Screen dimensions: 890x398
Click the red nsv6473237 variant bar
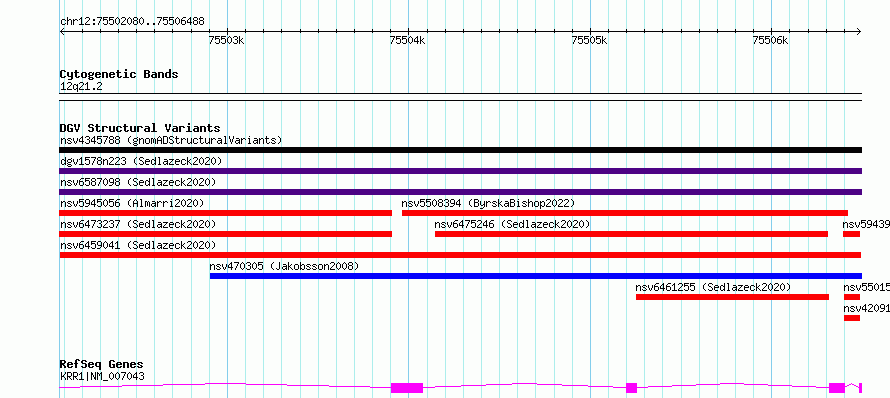(x=225, y=234)
